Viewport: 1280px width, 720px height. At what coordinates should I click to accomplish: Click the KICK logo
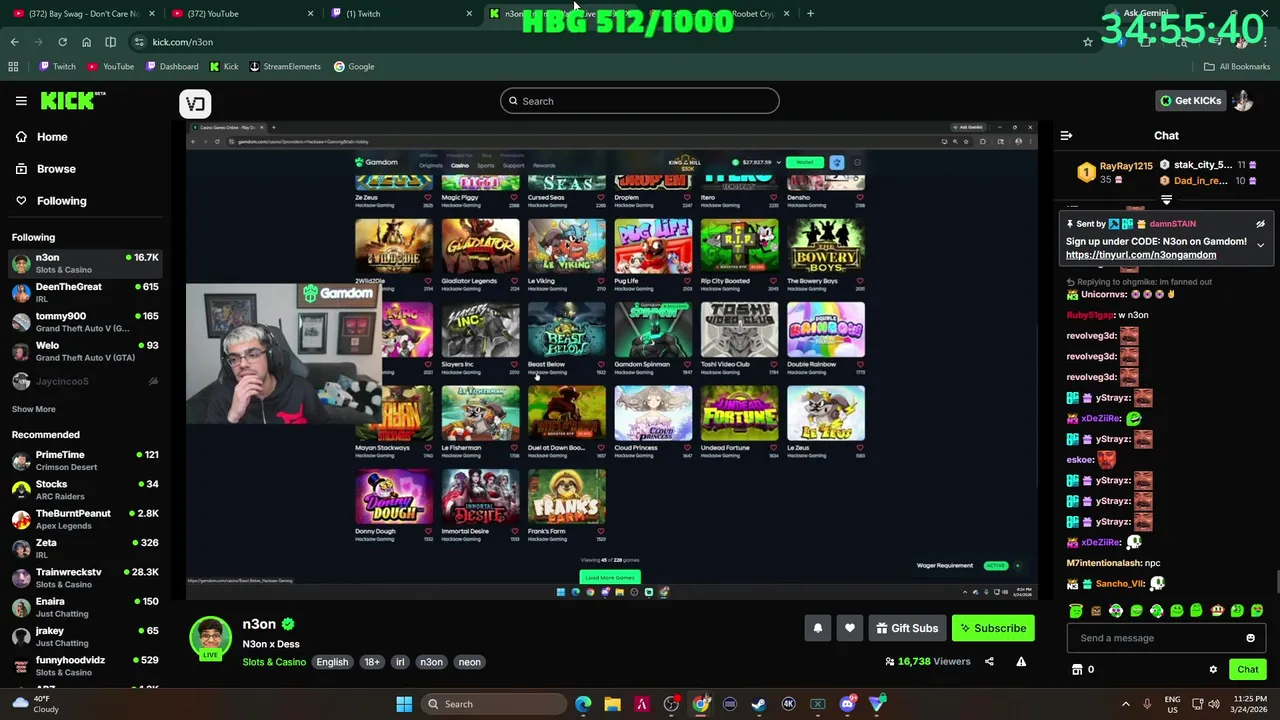tap(73, 100)
